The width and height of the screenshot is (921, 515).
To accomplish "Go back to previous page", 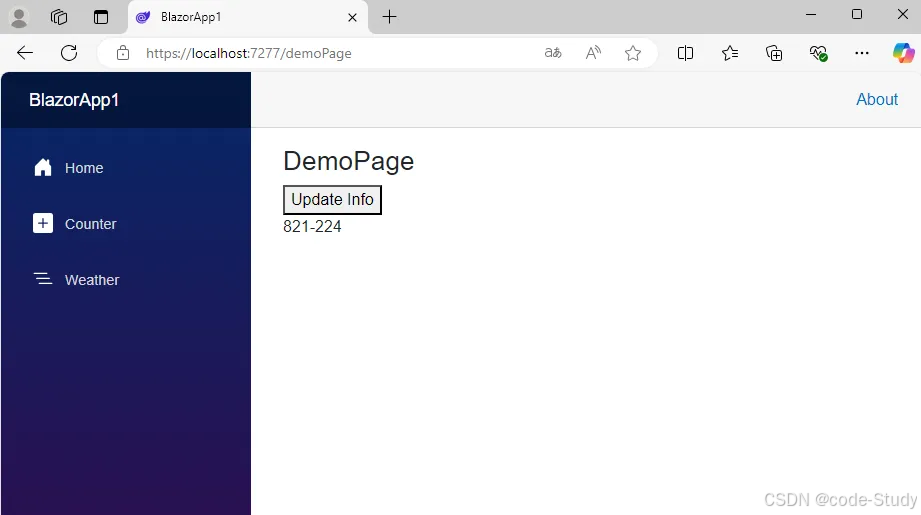I will click(x=25, y=53).
